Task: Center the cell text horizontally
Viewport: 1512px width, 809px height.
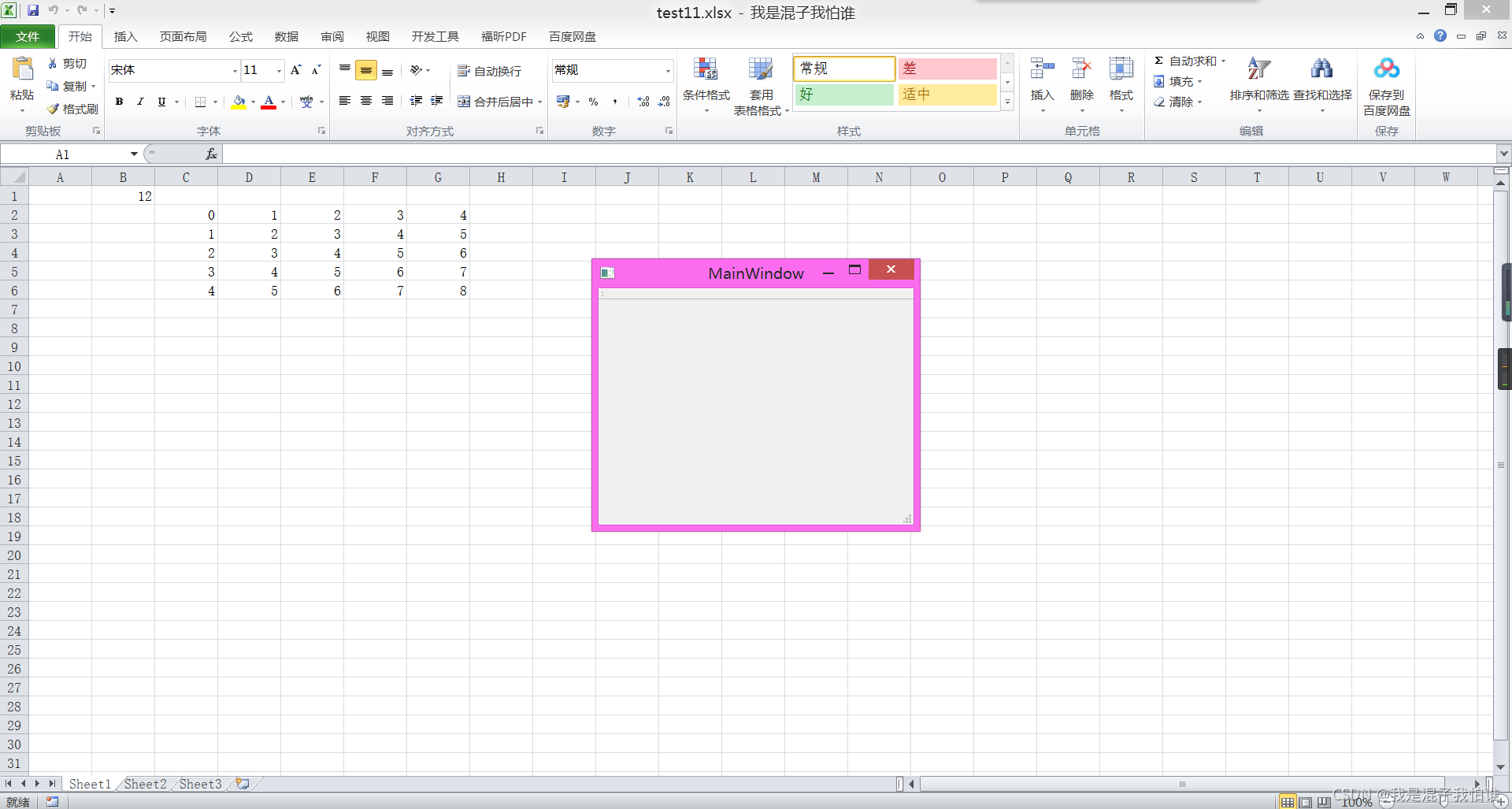Action: (x=366, y=101)
